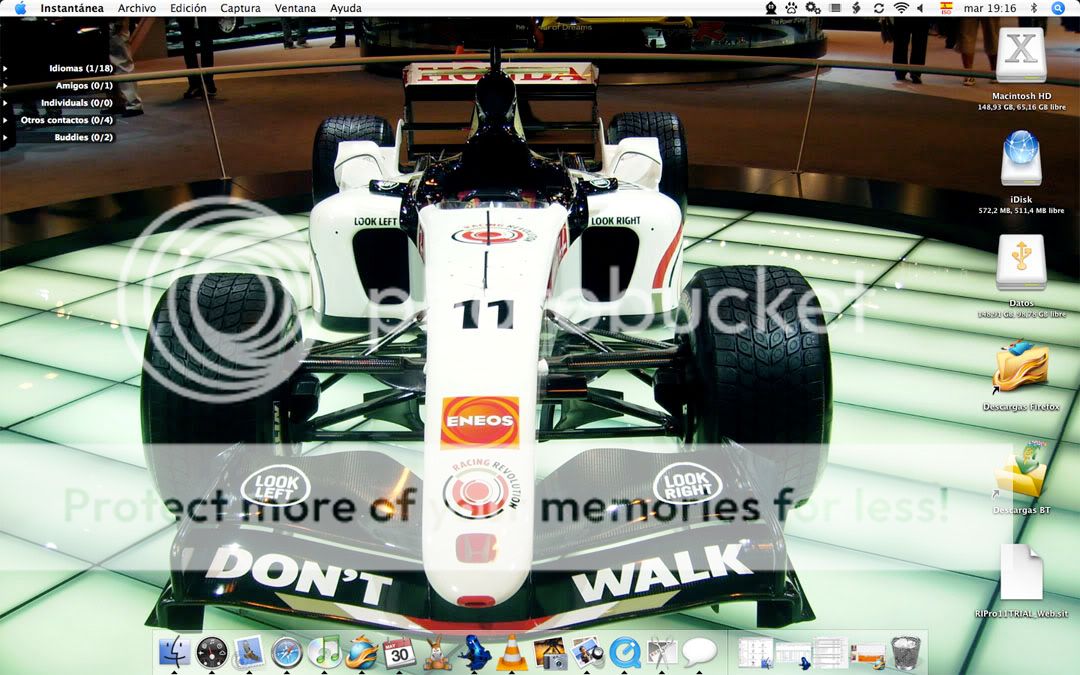Expand the Otros contactos group

coord(6,120)
